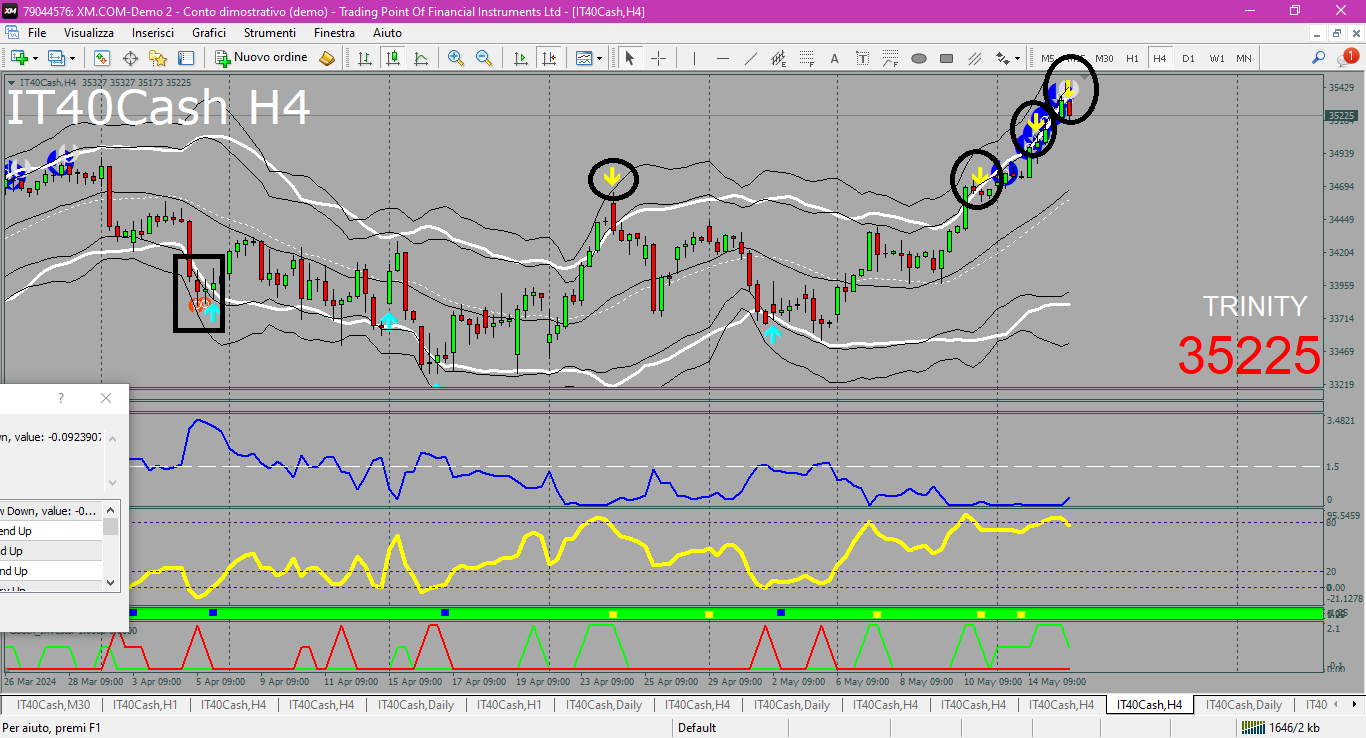Open the indicators list icon

[x=584, y=58]
